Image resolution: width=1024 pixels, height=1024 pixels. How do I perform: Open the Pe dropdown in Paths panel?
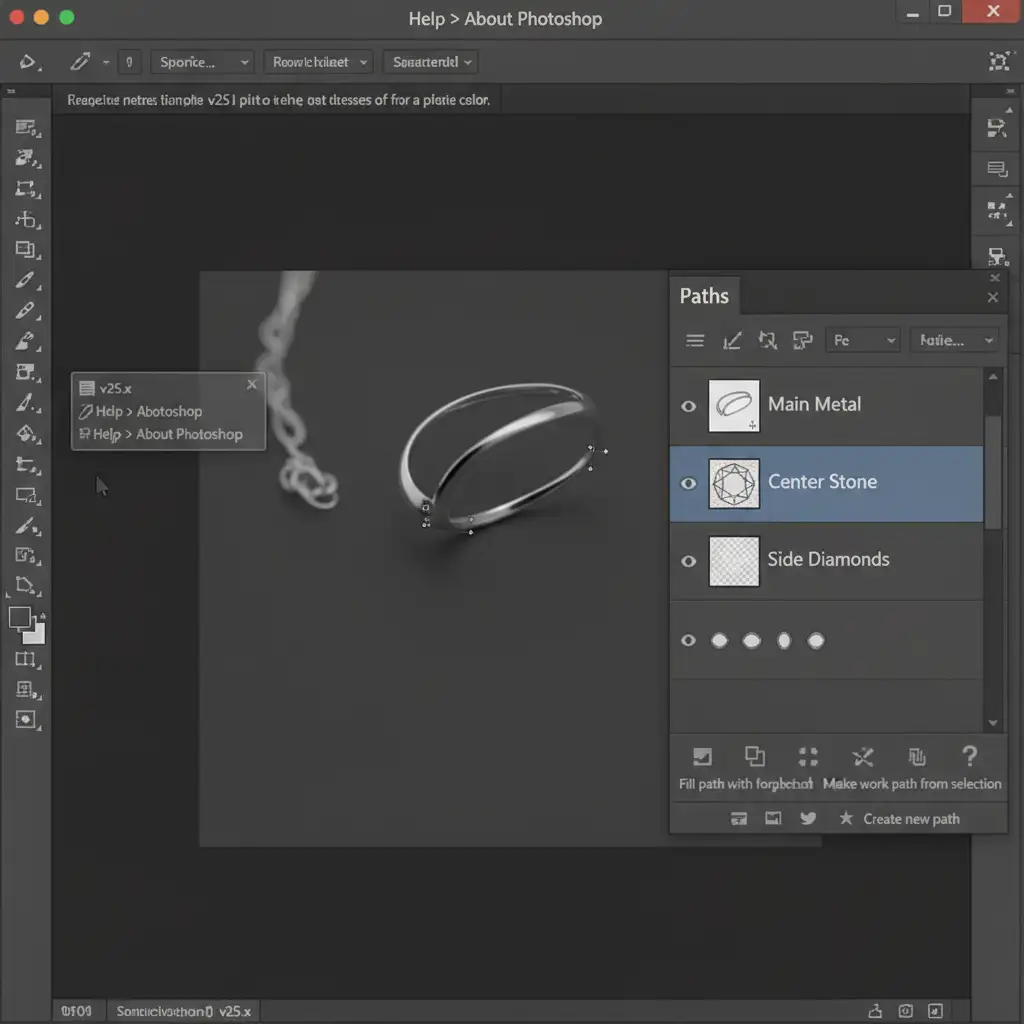(x=863, y=341)
